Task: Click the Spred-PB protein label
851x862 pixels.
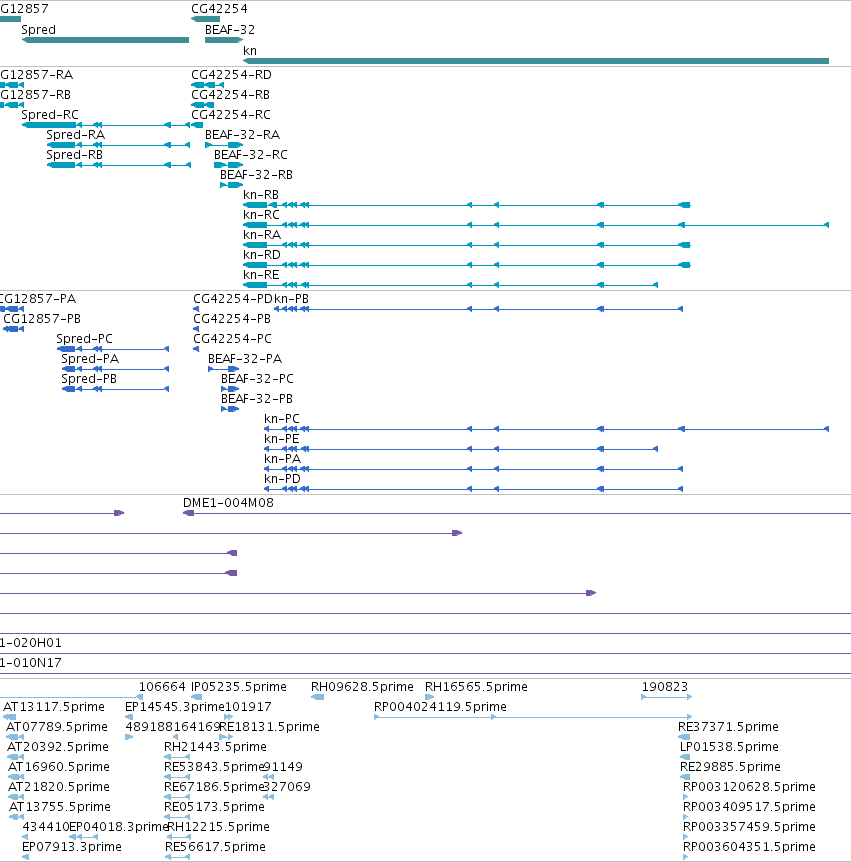Action: 89,379
